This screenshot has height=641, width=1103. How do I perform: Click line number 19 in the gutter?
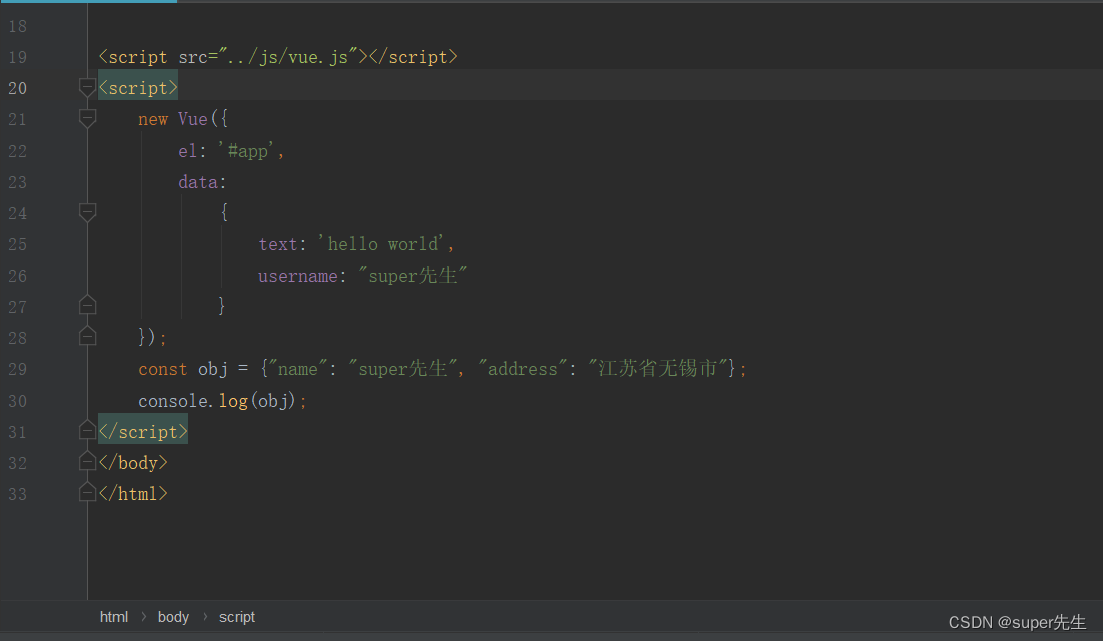click(x=18, y=58)
